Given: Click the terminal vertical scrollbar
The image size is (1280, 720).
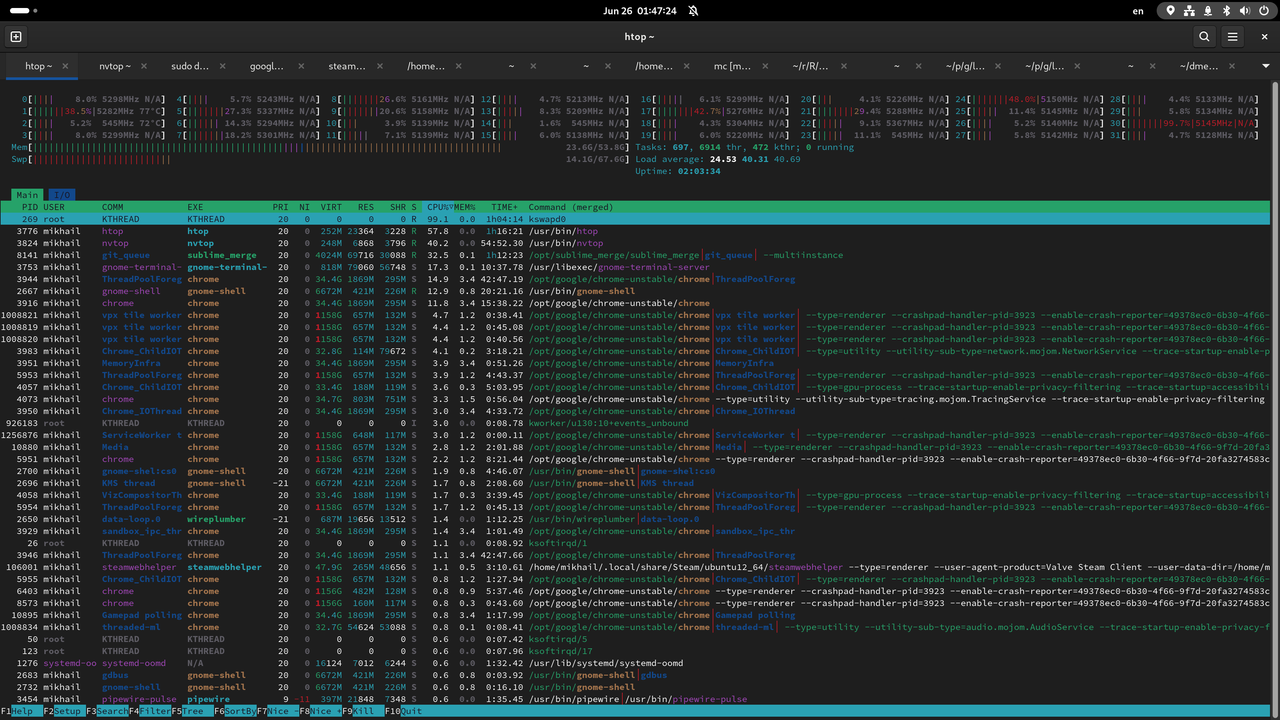Looking at the screenshot, I should pyautogui.click(x=1275, y=400).
